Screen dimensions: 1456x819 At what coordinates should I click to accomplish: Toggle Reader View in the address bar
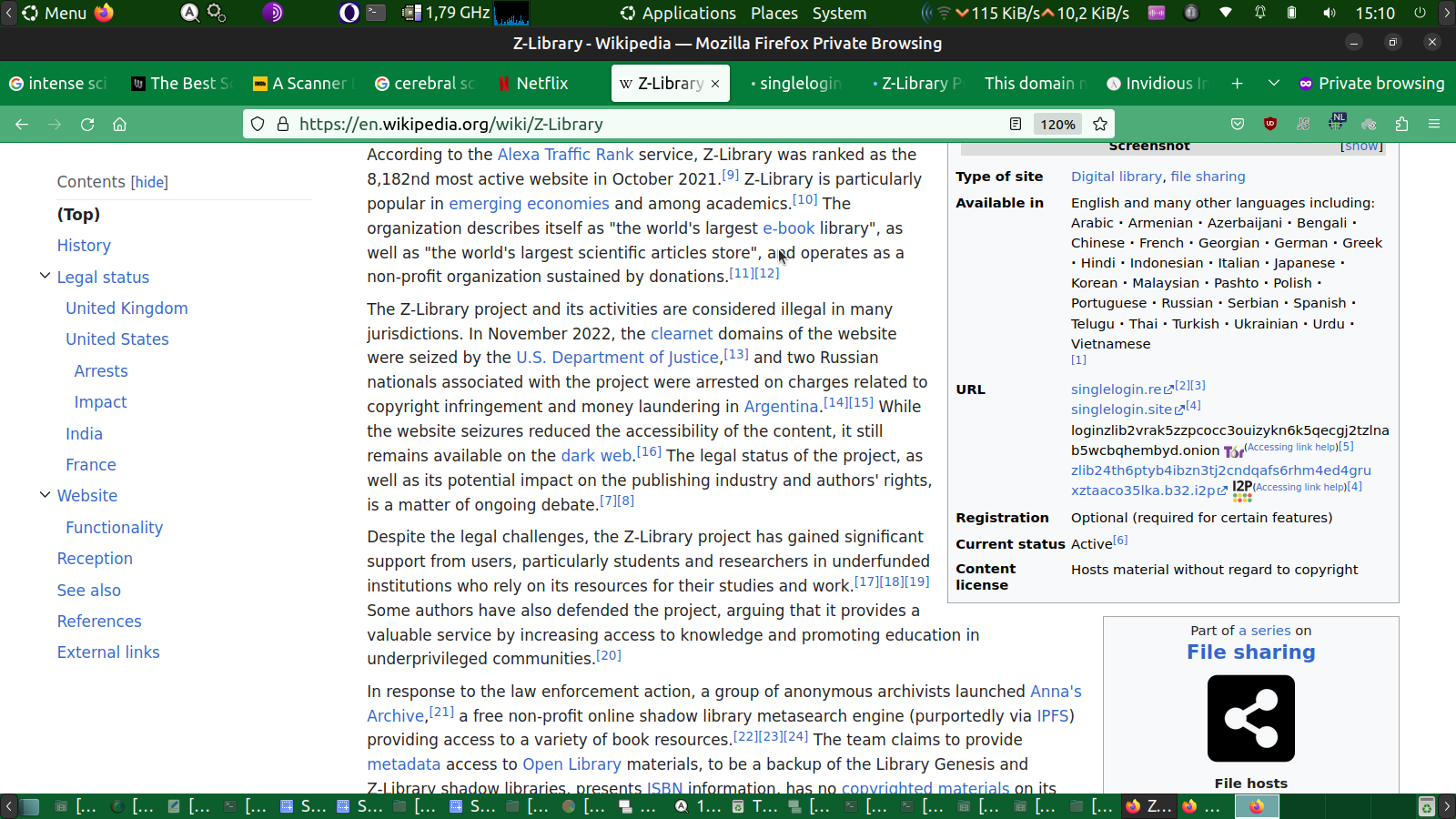tap(1016, 125)
